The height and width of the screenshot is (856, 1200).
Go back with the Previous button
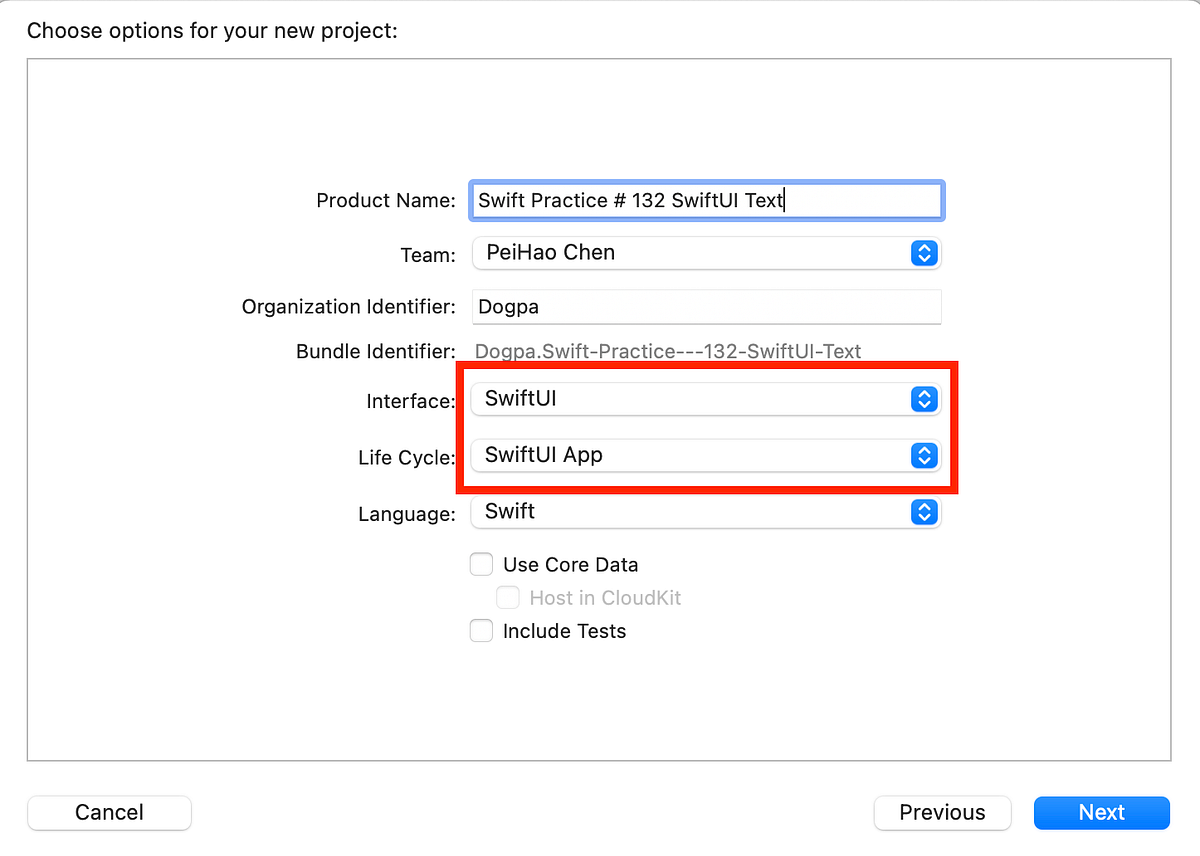point(942,812)
